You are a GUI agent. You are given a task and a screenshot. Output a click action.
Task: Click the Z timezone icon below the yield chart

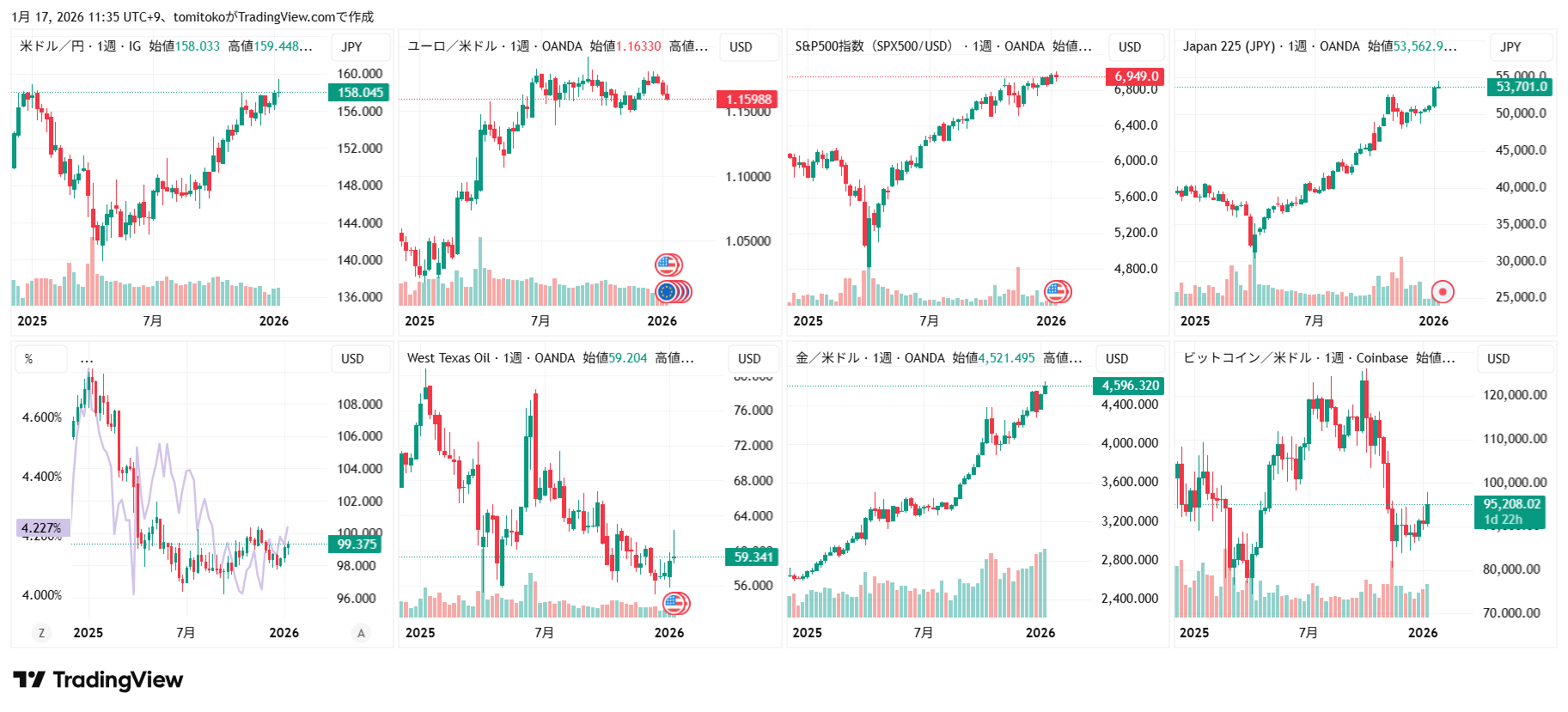coord(40,633)
